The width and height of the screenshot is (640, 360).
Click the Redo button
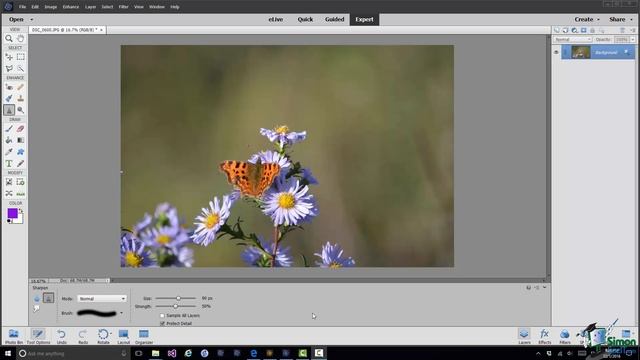pos(83,336)
